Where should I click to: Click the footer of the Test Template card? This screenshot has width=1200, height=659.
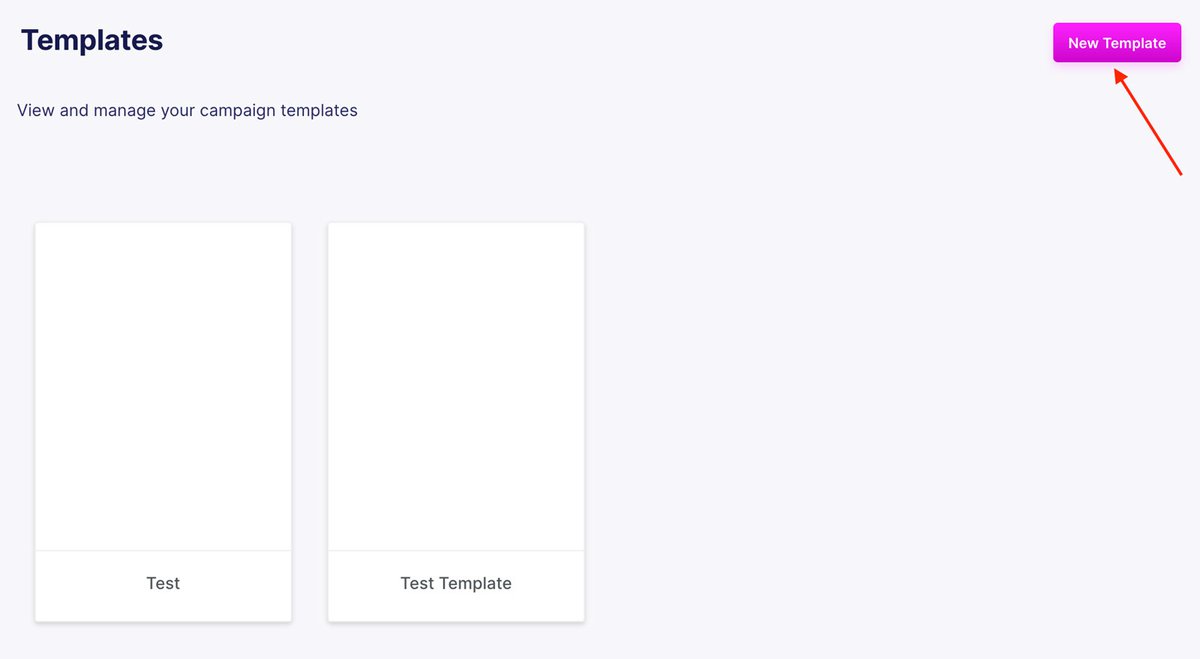pos(456,585)
